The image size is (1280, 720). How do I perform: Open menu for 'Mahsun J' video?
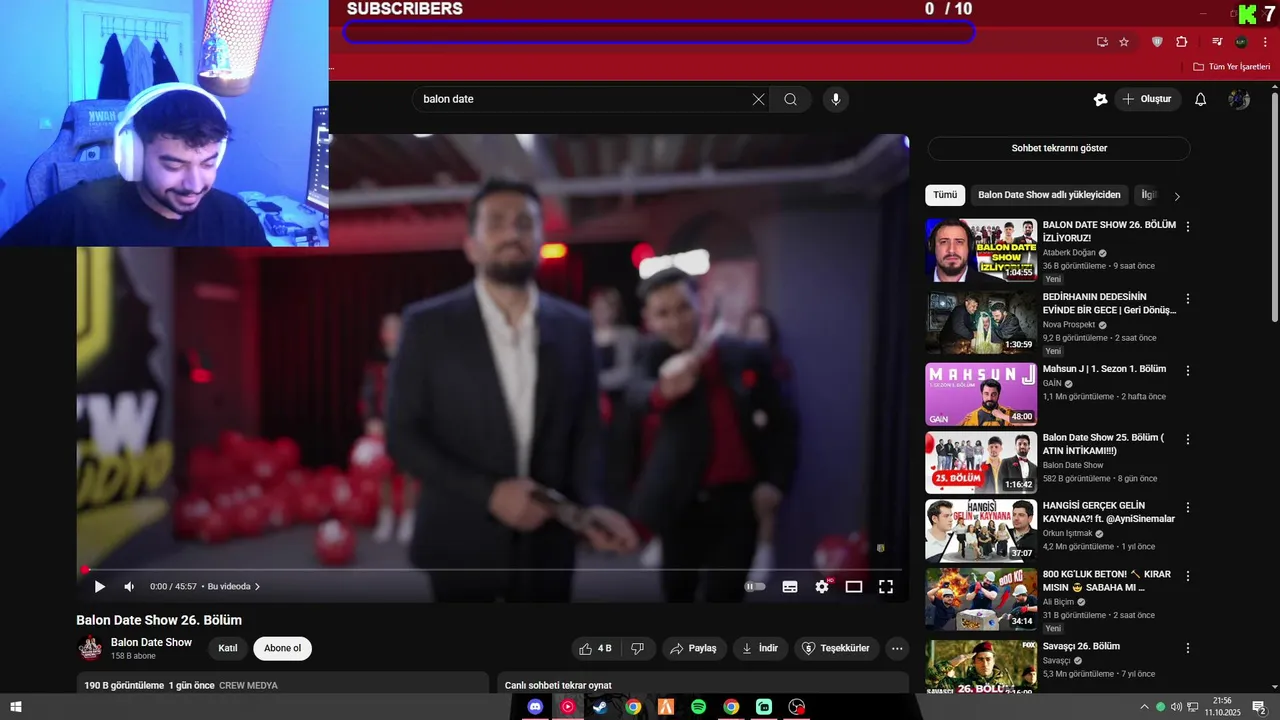point(1188,370)
